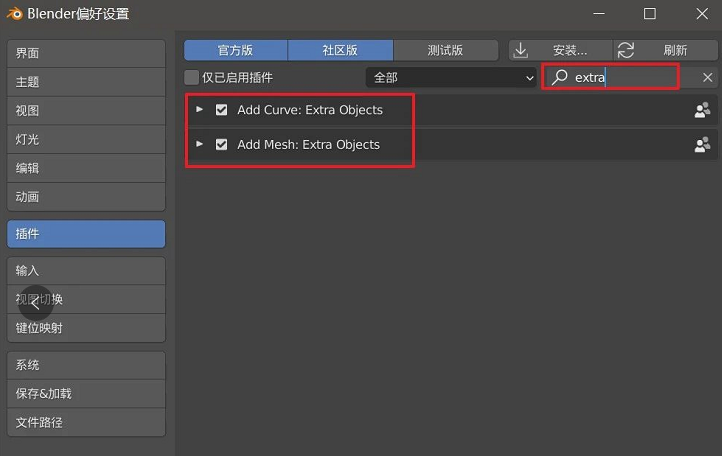Viewport: 722px width, 456px height.
Task: Clear the search with the X icon
Action: (707, 77)
